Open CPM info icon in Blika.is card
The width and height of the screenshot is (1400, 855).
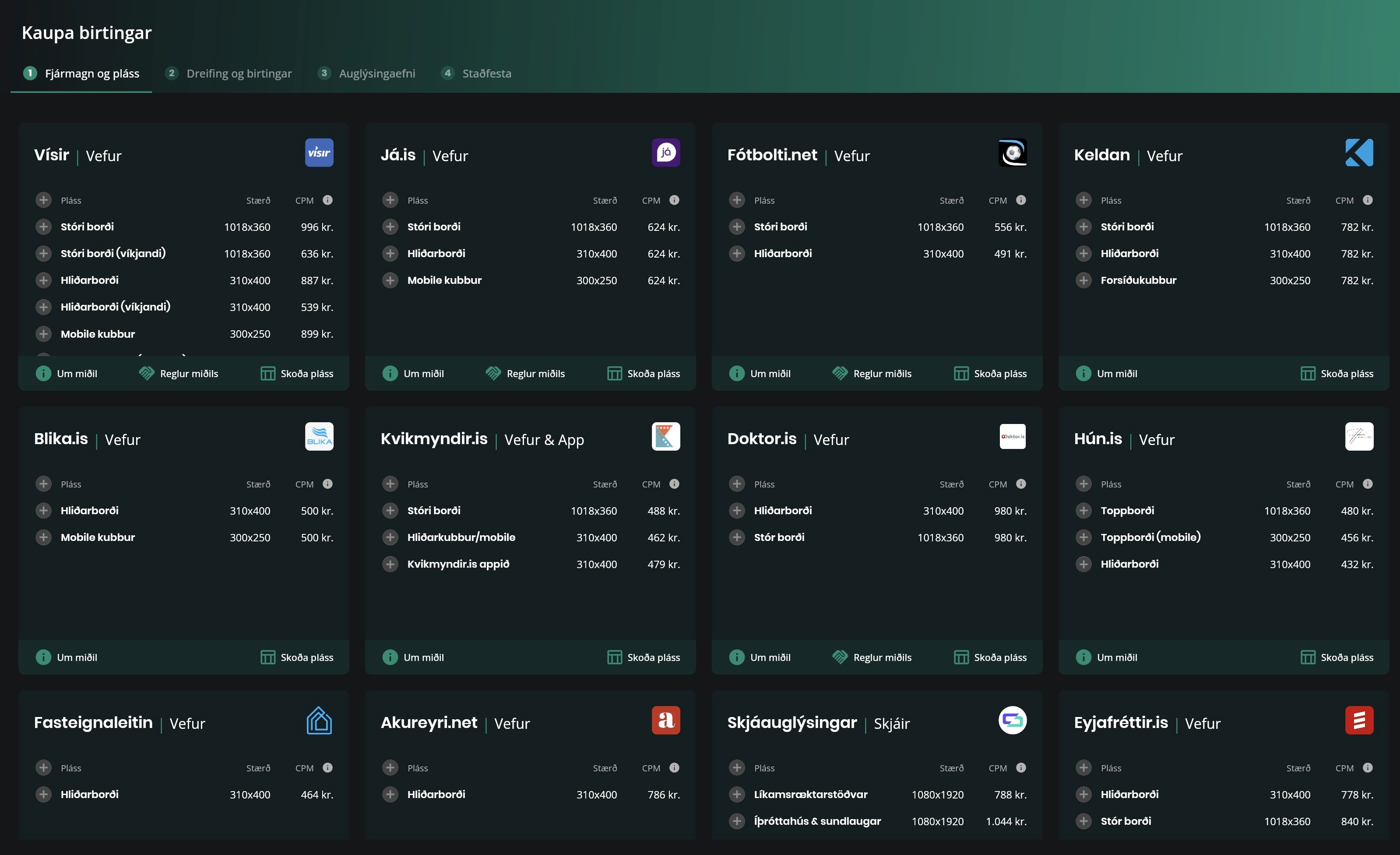[x=327, y=483]
